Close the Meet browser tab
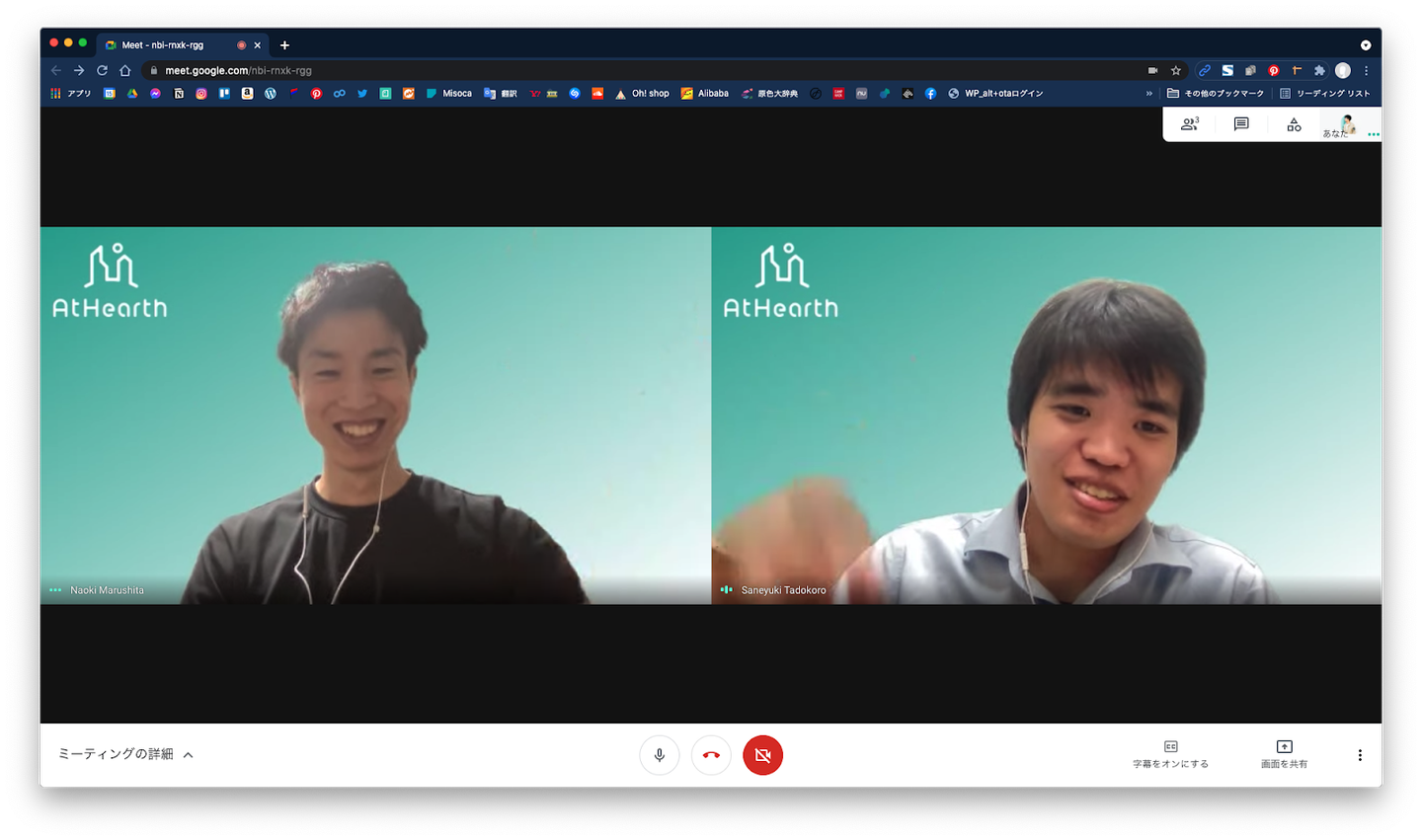The image size is (1422, 840). [x=258, y=45]
